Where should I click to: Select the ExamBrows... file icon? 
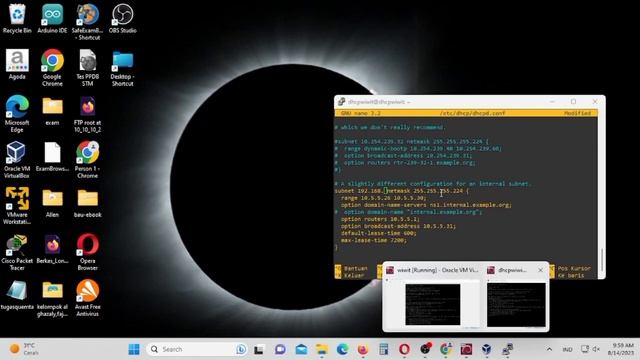click(x=52, y=157)
